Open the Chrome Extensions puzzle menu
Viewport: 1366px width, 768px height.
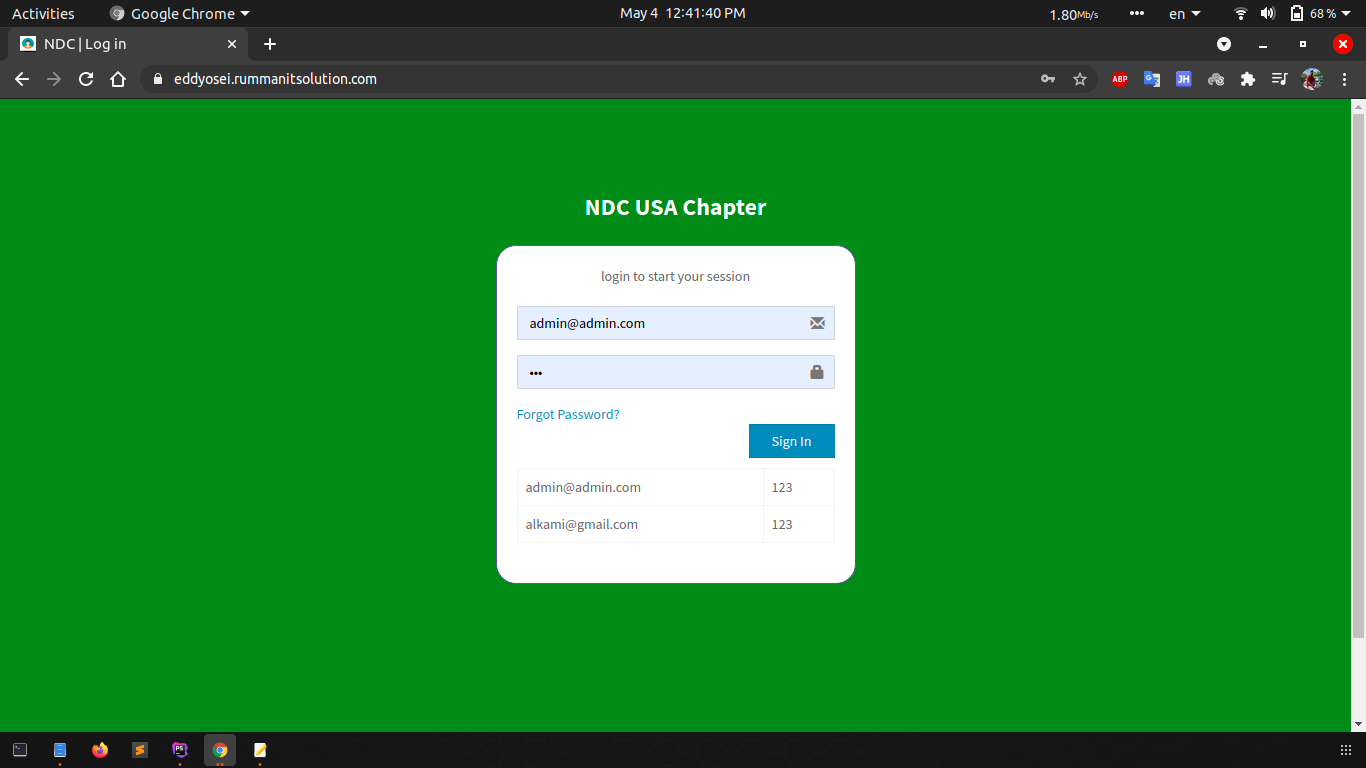pyautogui.click(x=1248, y=79)
